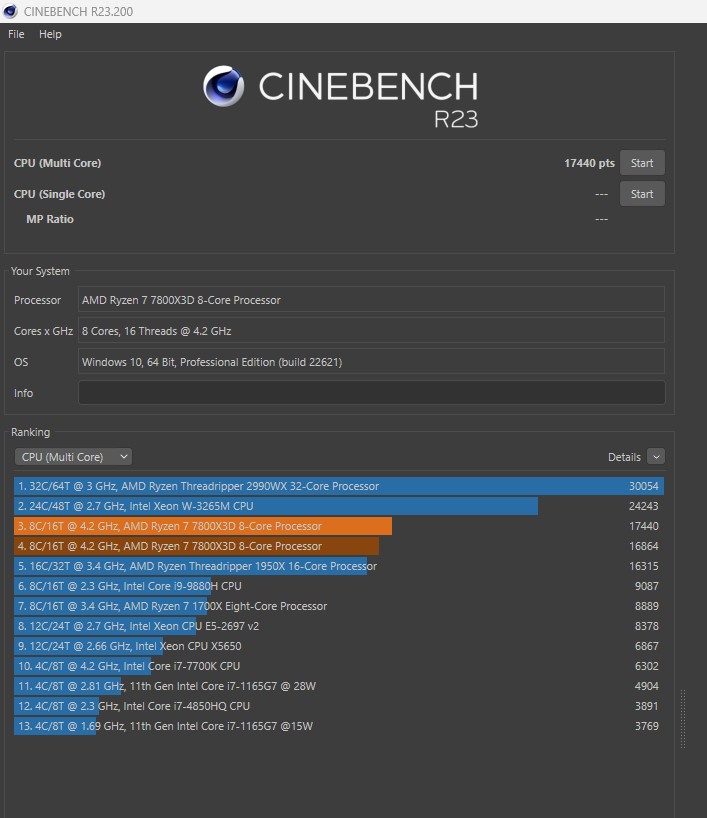Click into the Info input field
The width and height of the screenshot is (707, 818).
[372, 392]
